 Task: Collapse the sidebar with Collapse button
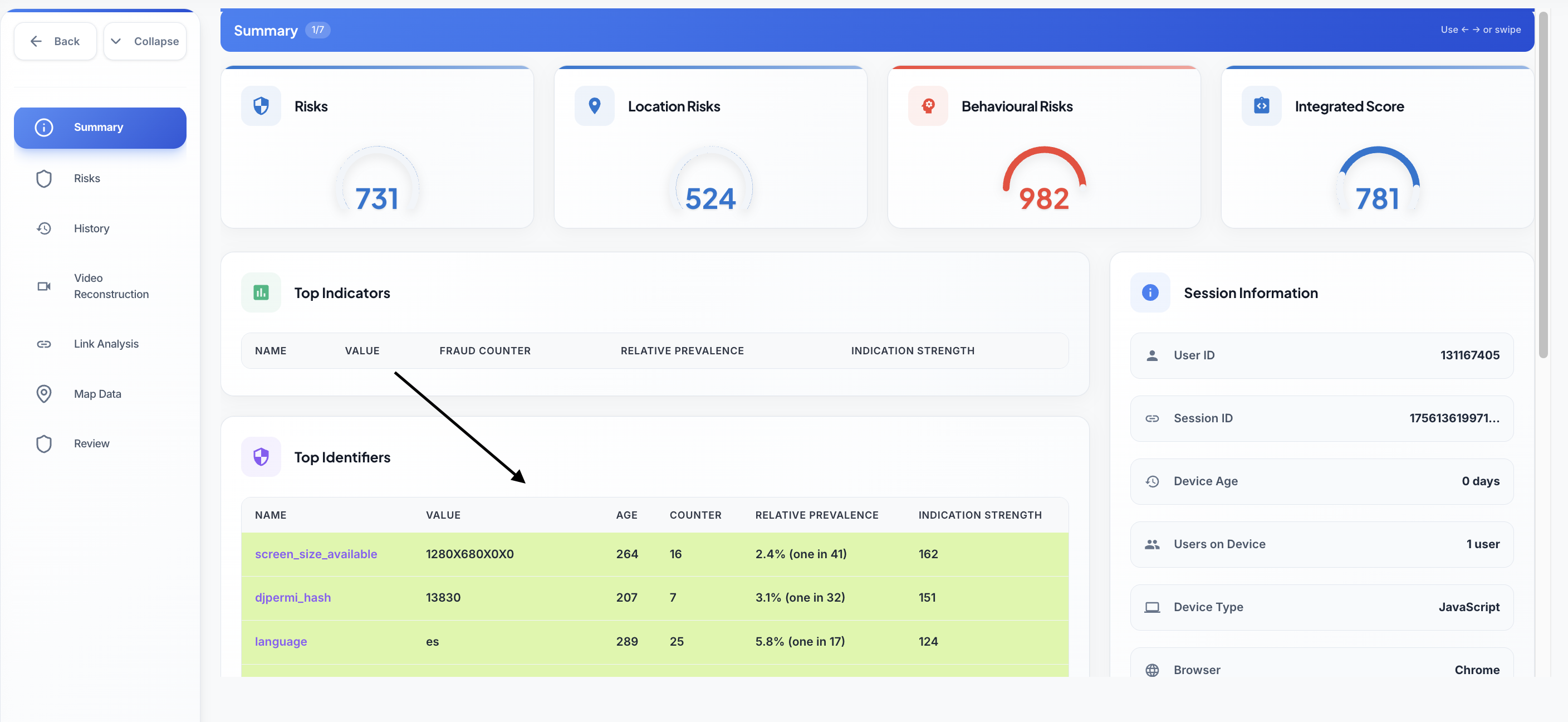[145, 41]
